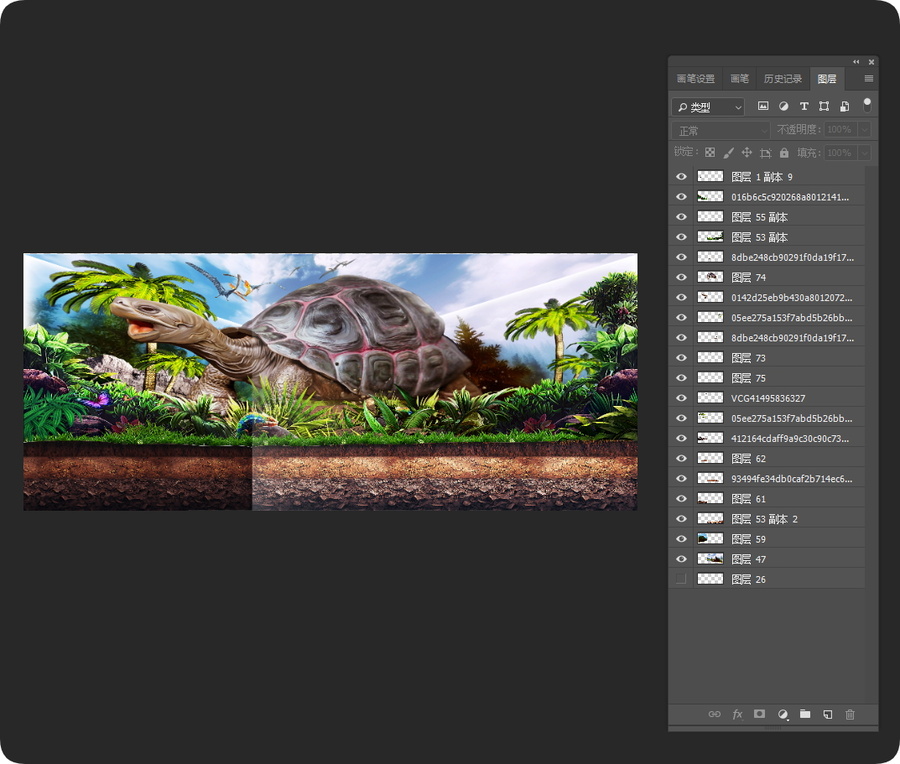
Task: Click thumbnail of layer 图层 47
Action: tap(710, 559)
